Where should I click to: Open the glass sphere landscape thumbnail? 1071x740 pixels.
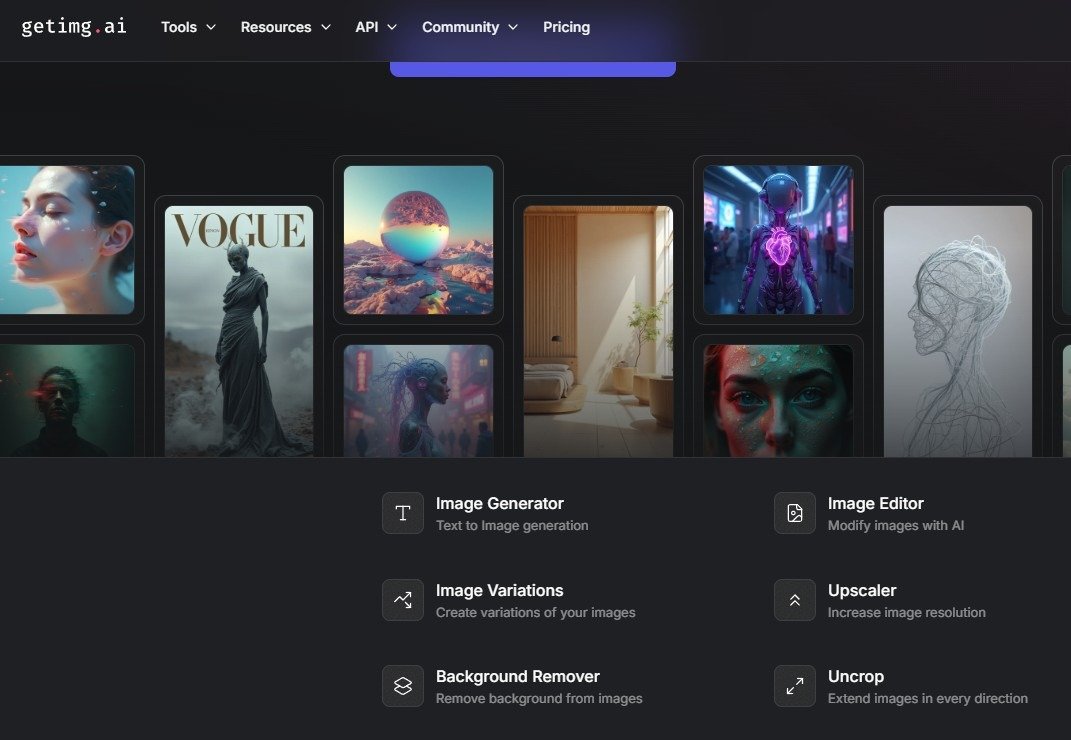(x=418, y=240)
